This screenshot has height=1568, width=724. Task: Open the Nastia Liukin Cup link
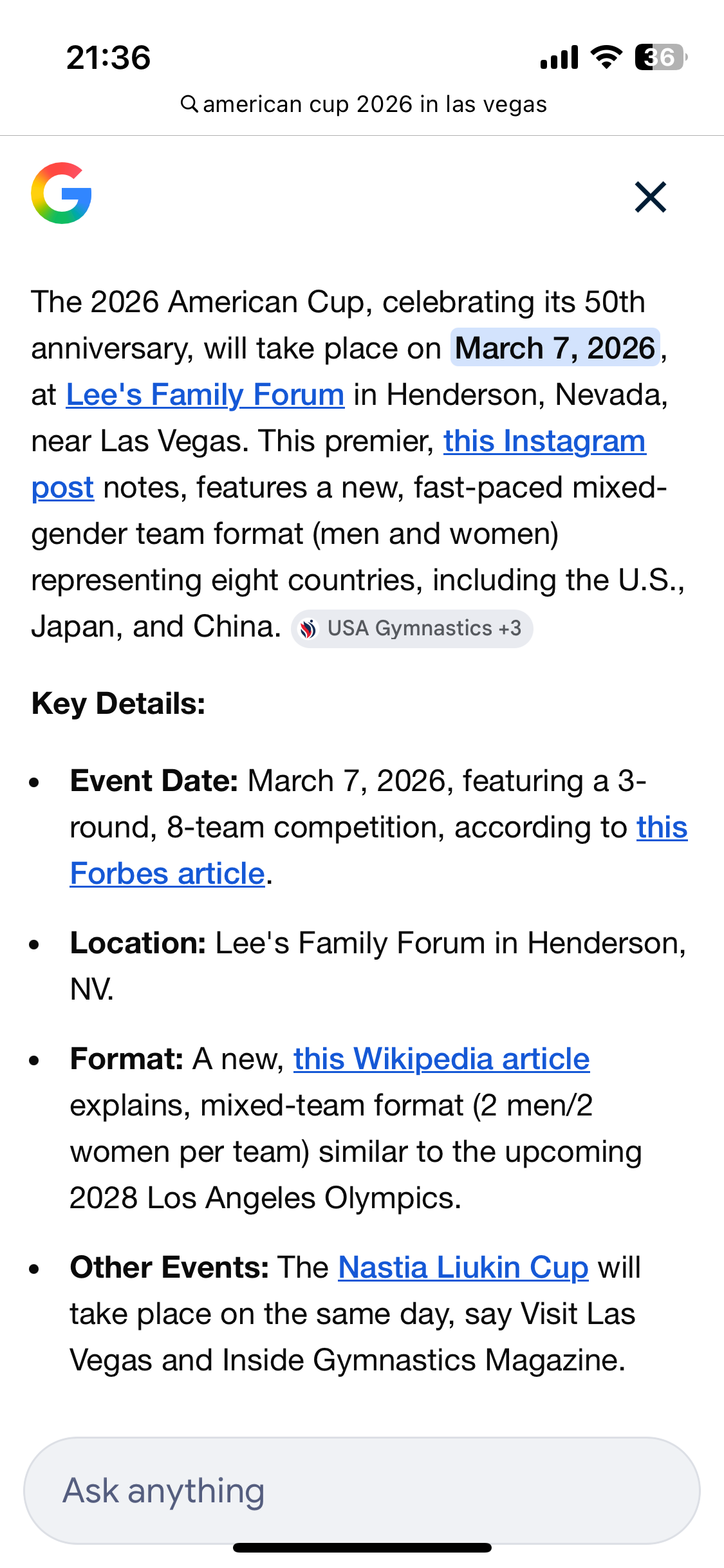click(463, 1268)
